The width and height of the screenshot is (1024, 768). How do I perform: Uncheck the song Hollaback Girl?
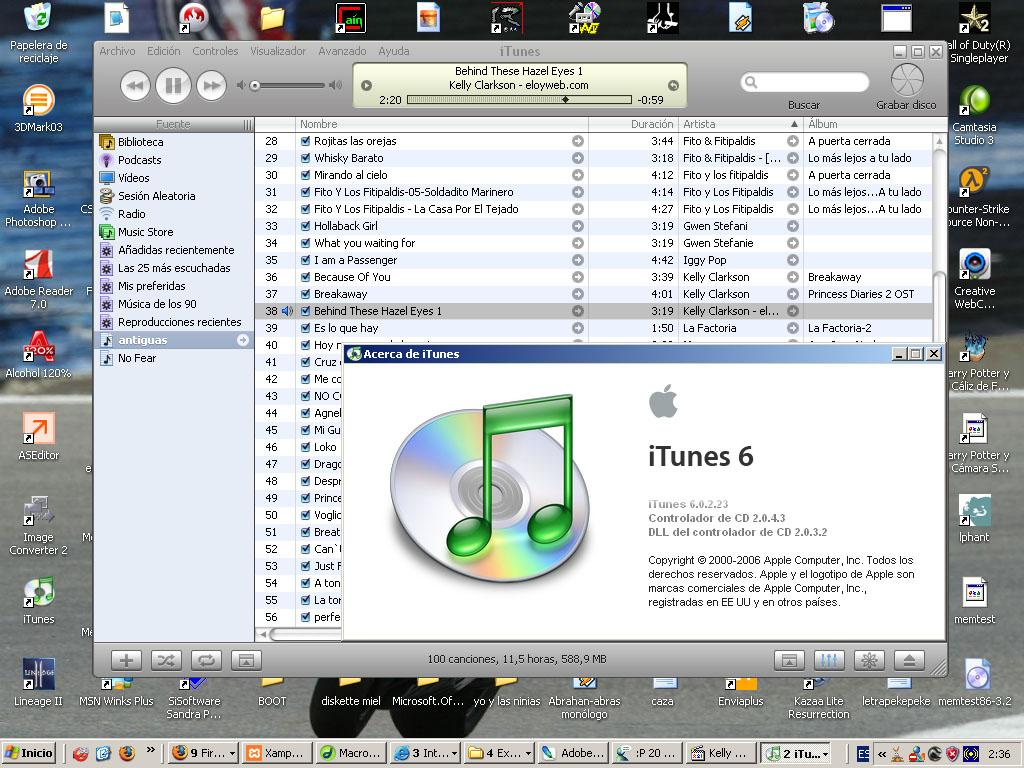pos(306,226)
